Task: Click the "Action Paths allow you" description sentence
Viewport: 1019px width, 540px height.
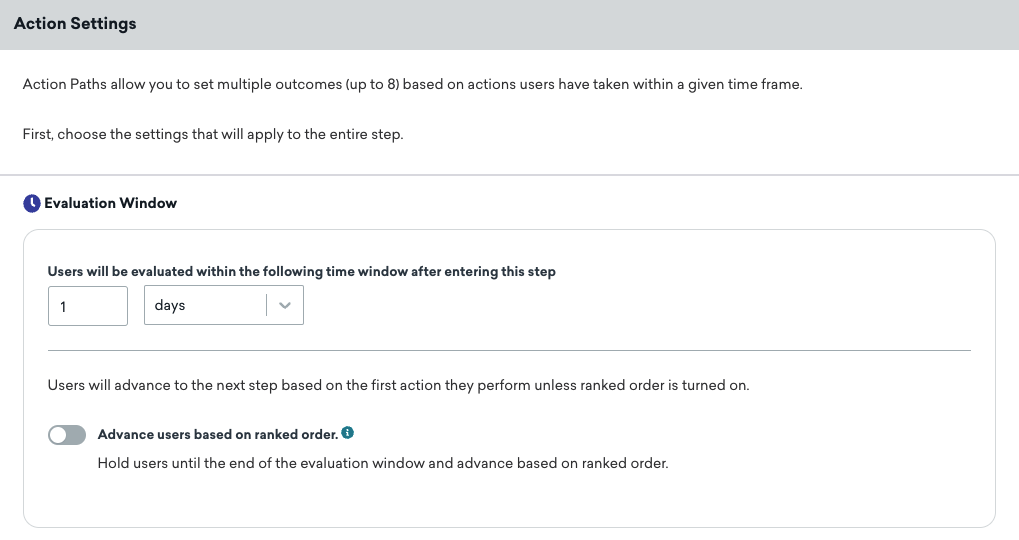Action: tap(413, 84)
